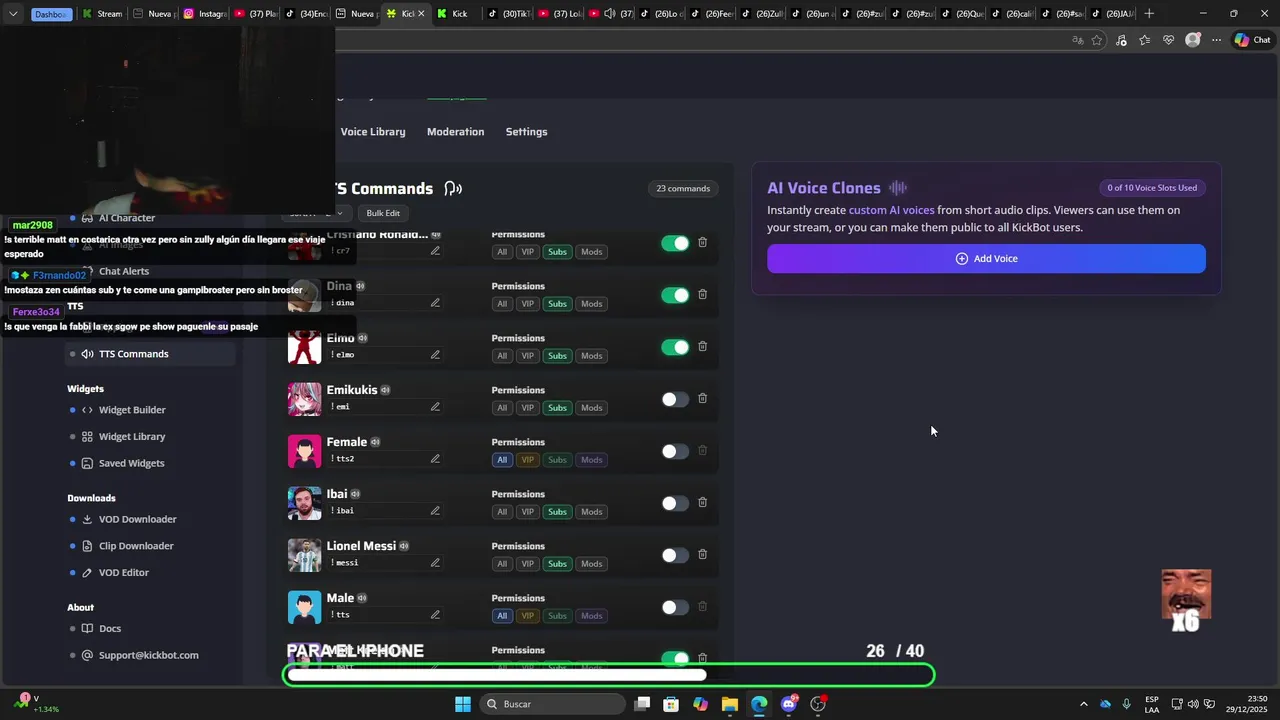Preview the Lionel Messi voice with the speaker icon
1280x720 pixels.
pyautogui.click(x=404, y=546)
